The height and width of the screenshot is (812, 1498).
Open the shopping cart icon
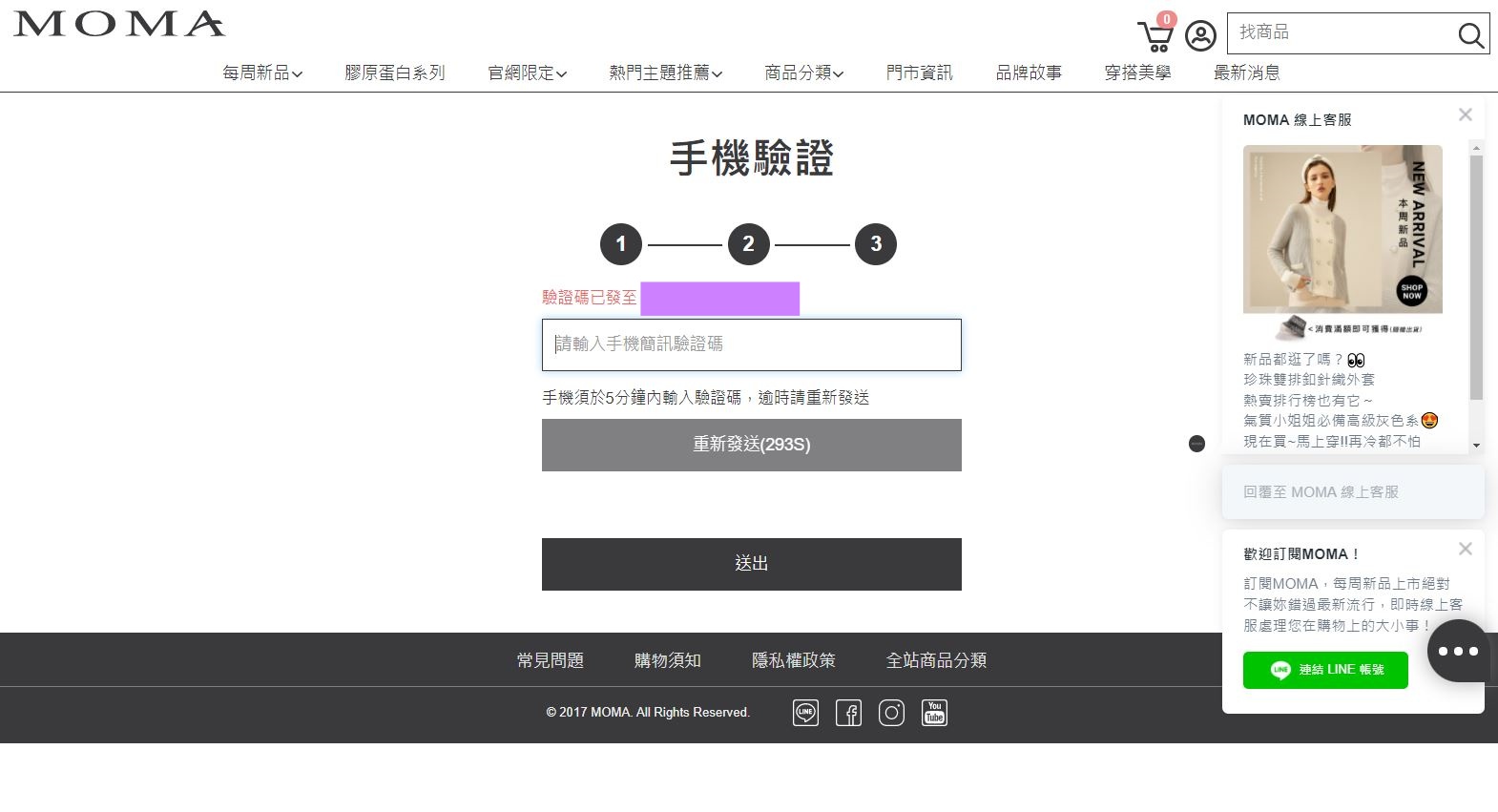point(1155,35)
